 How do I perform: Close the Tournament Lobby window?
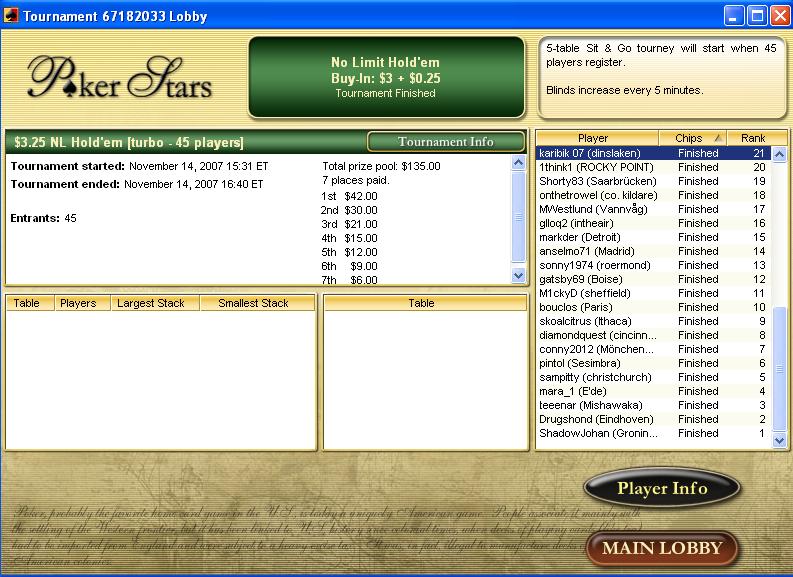point(780,16)
